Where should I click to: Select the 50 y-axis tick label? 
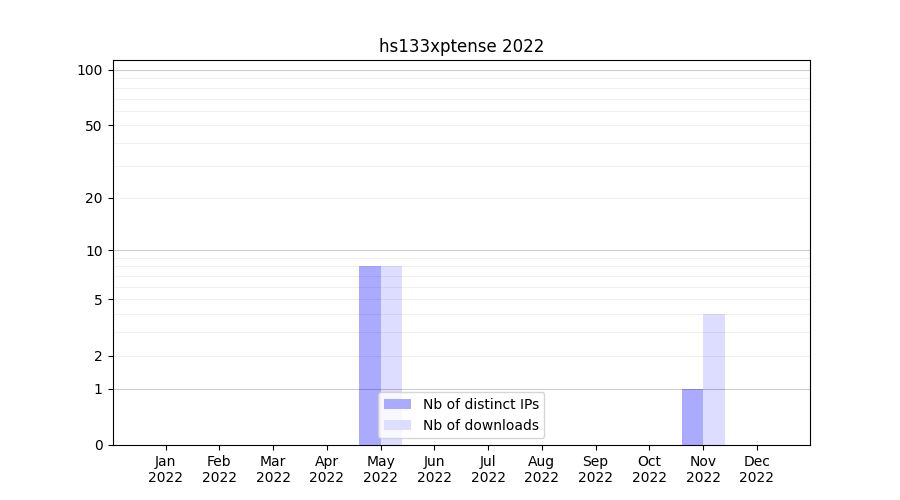(x=94, y=126)
